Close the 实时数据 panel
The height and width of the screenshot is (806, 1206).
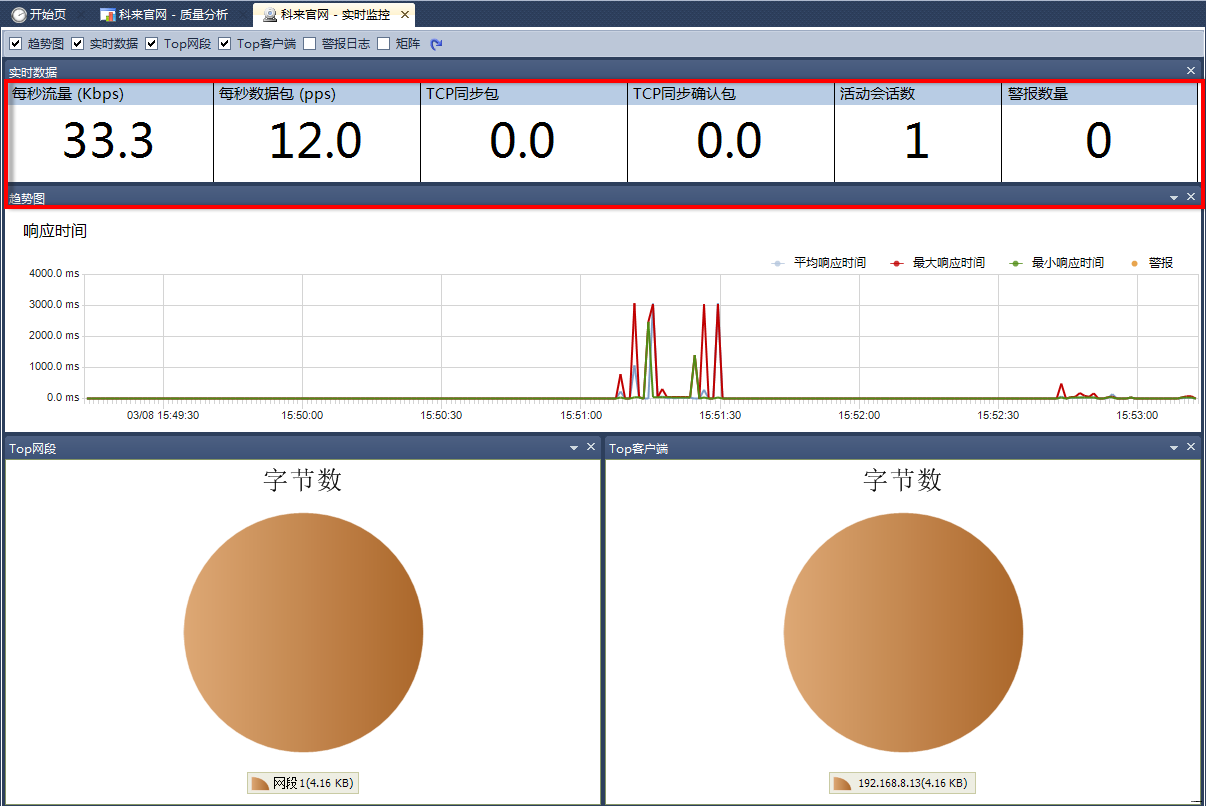1190,71
